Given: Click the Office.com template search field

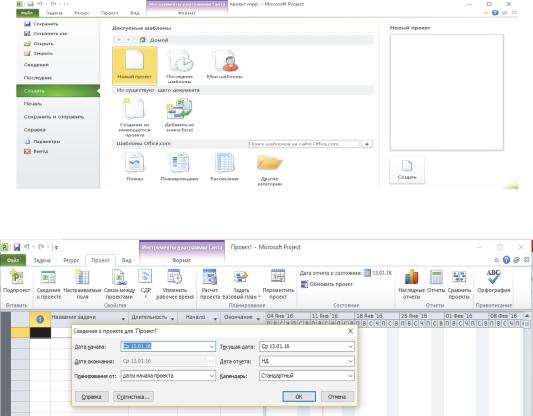Looking at the screenshot, I should click(x=304, y=144).
